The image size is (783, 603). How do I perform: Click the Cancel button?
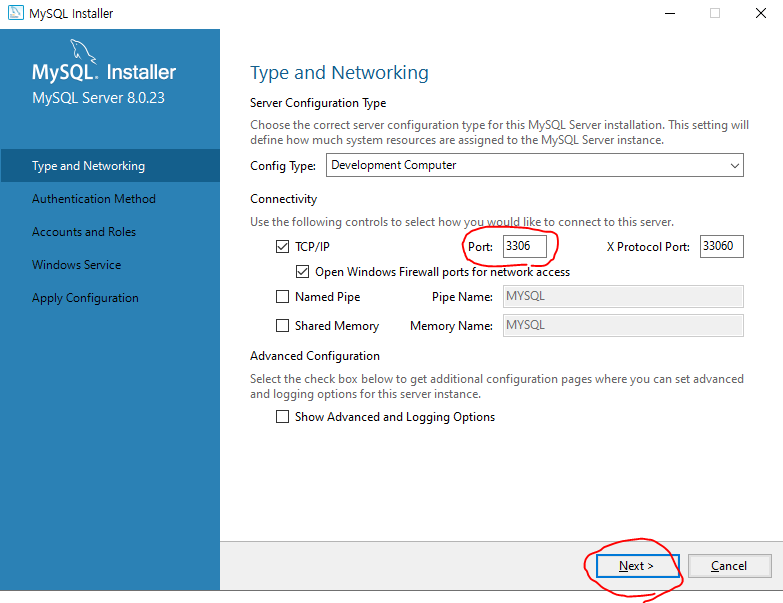click(x=730, y=566)
